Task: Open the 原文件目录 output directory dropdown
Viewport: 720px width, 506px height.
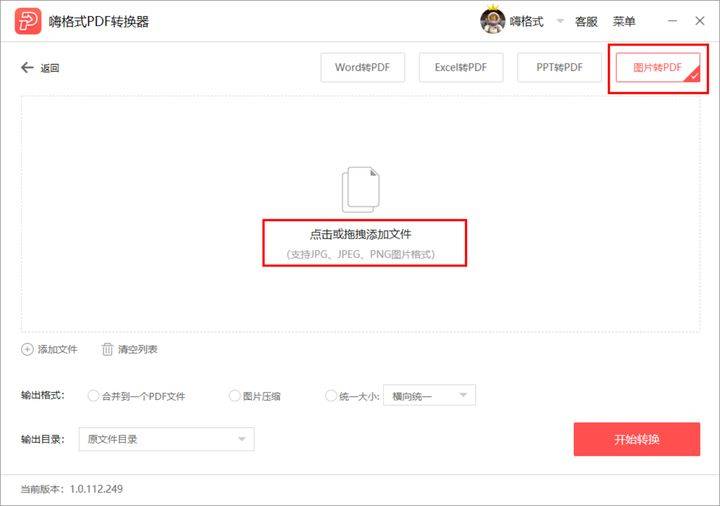Action: (x=166, y=439)
